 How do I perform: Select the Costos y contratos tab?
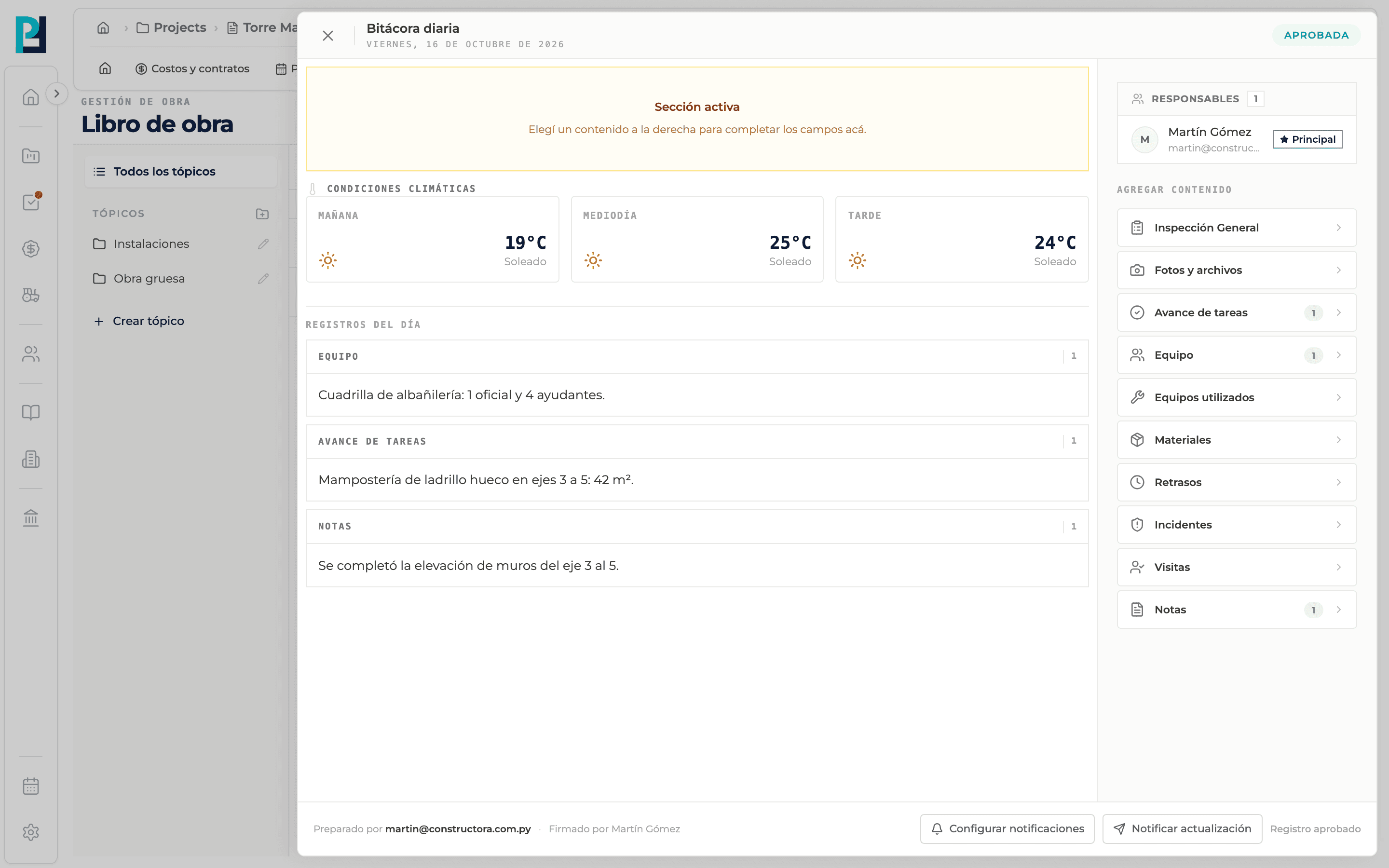[192, 69]
